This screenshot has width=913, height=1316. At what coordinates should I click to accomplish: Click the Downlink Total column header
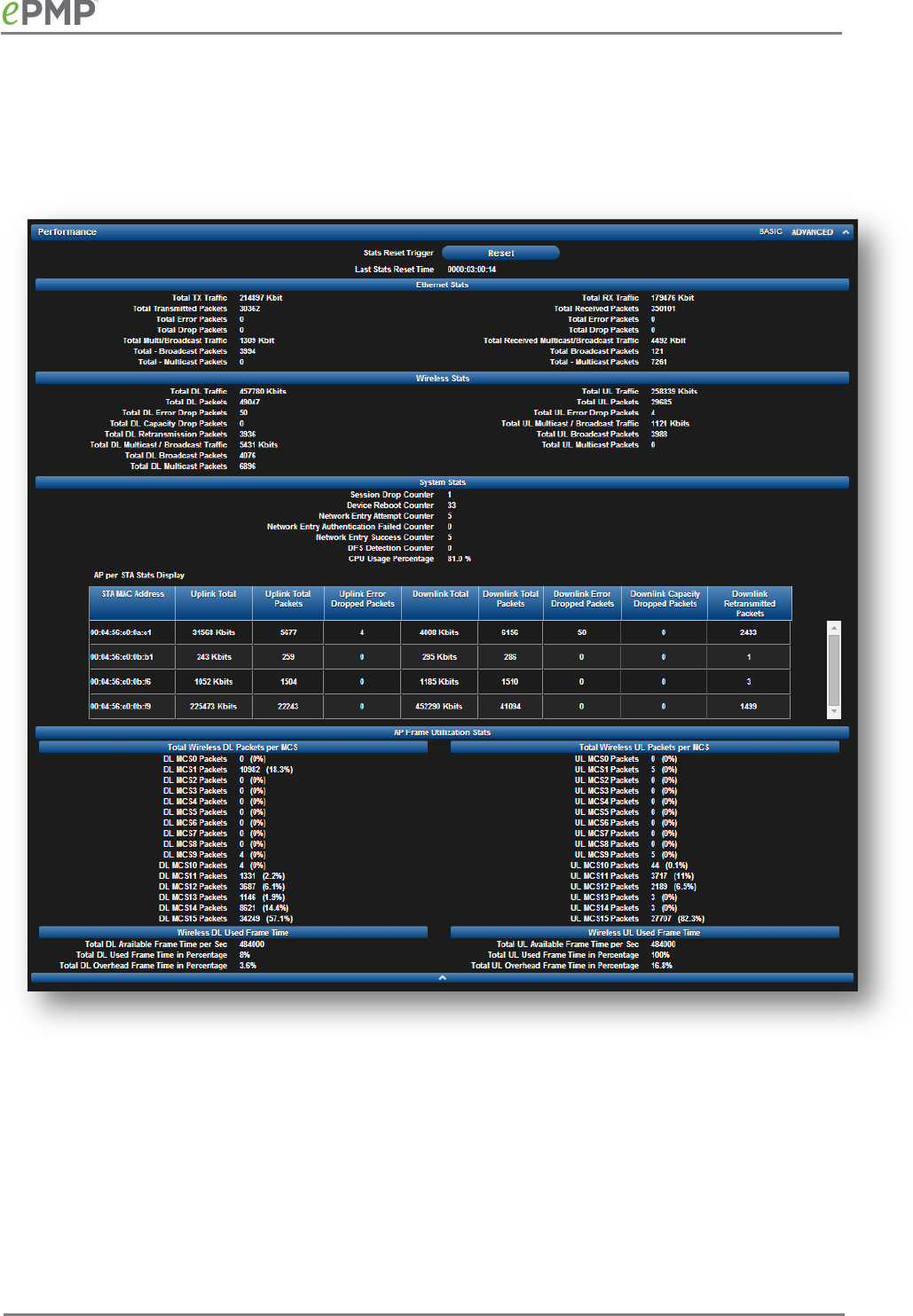[x=440, y=603]
